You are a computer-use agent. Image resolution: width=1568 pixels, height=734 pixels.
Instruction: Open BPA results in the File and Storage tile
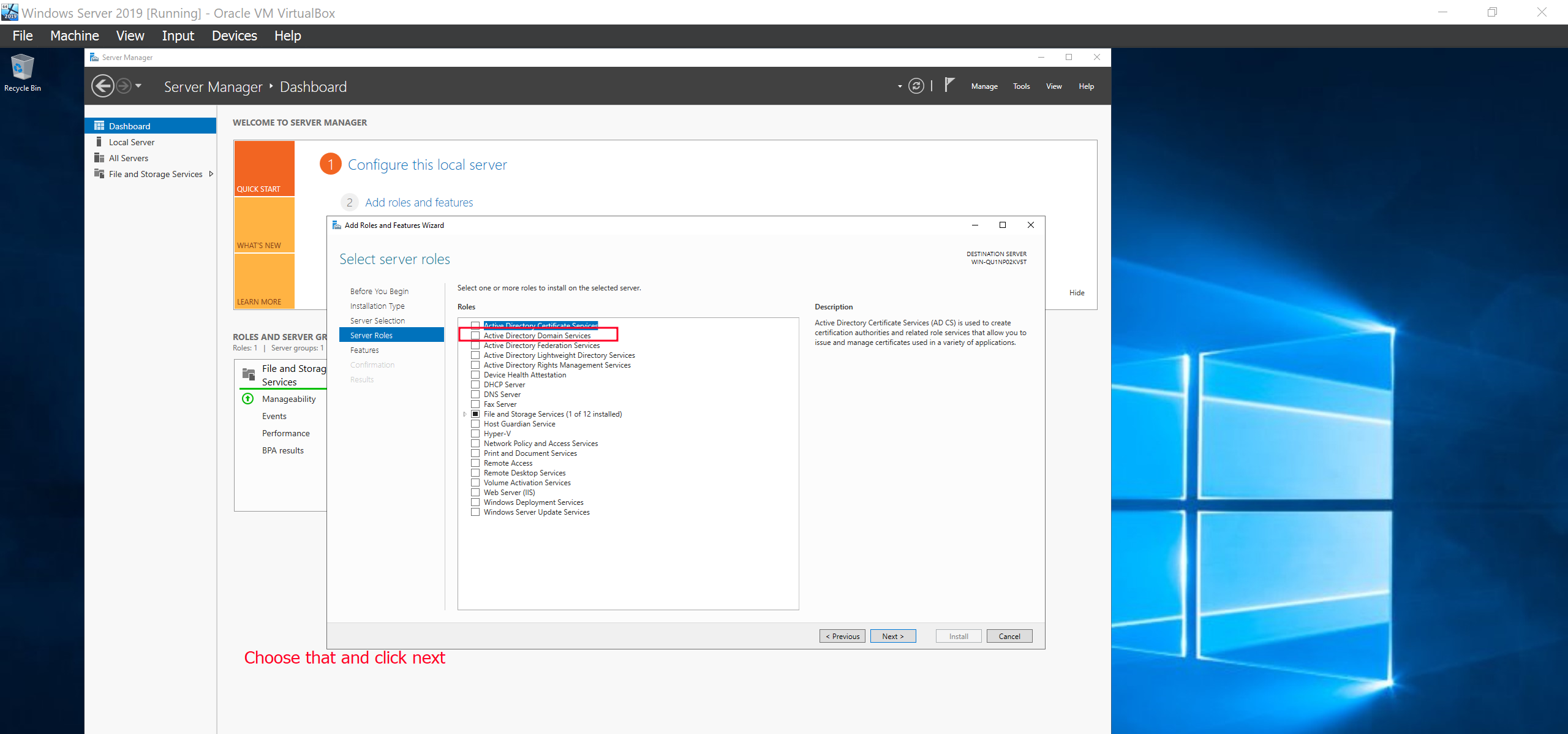click(282, 450)
